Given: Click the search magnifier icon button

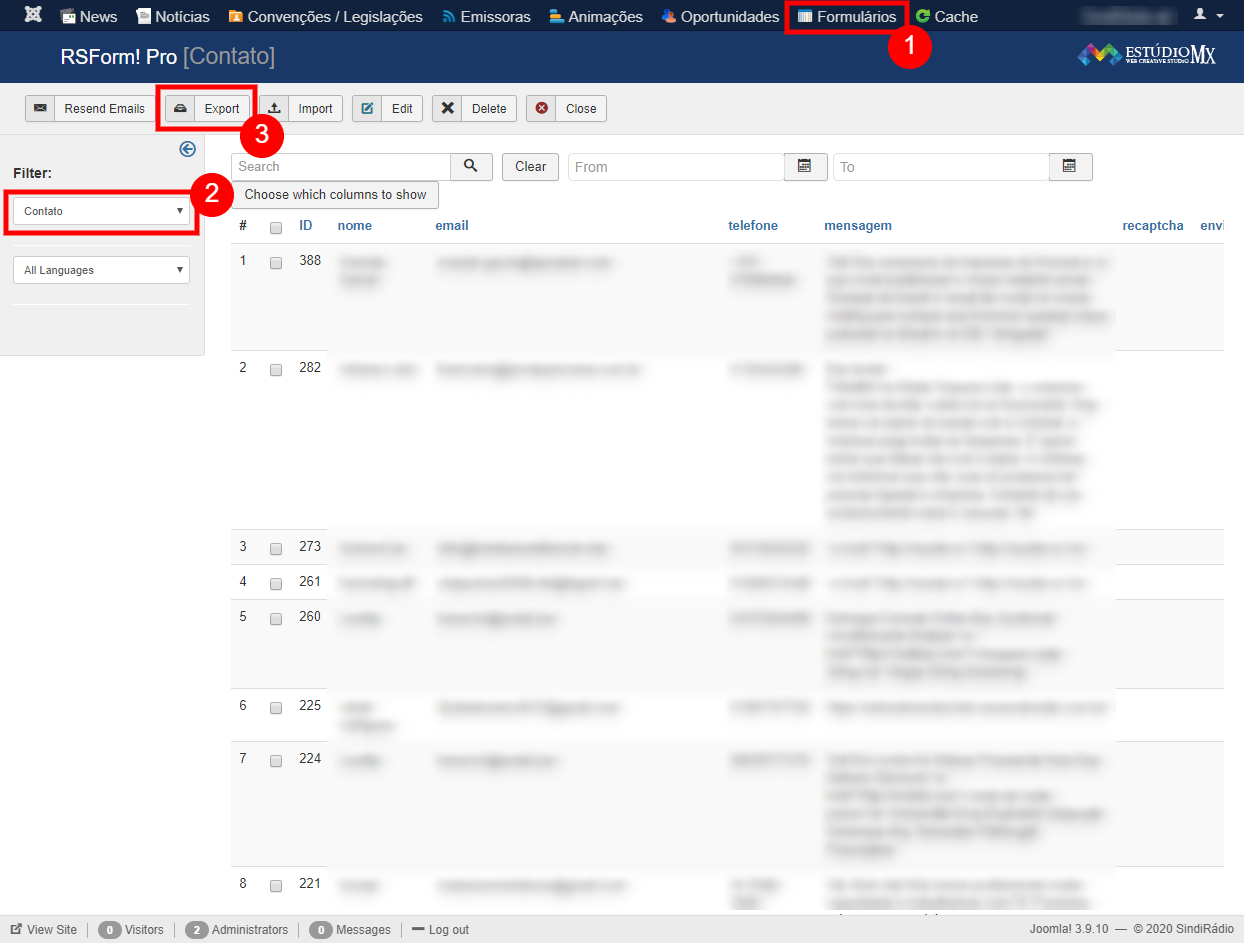Looking at the screenshot, I should (x=471, y=166).
